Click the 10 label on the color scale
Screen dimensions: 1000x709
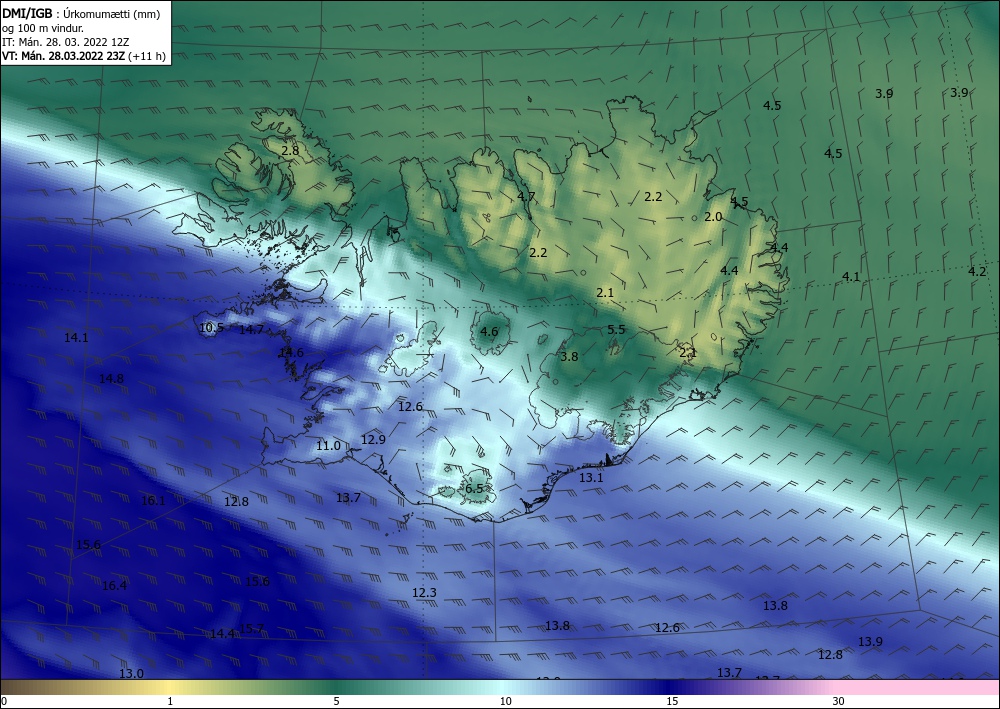tap(506, 702)
